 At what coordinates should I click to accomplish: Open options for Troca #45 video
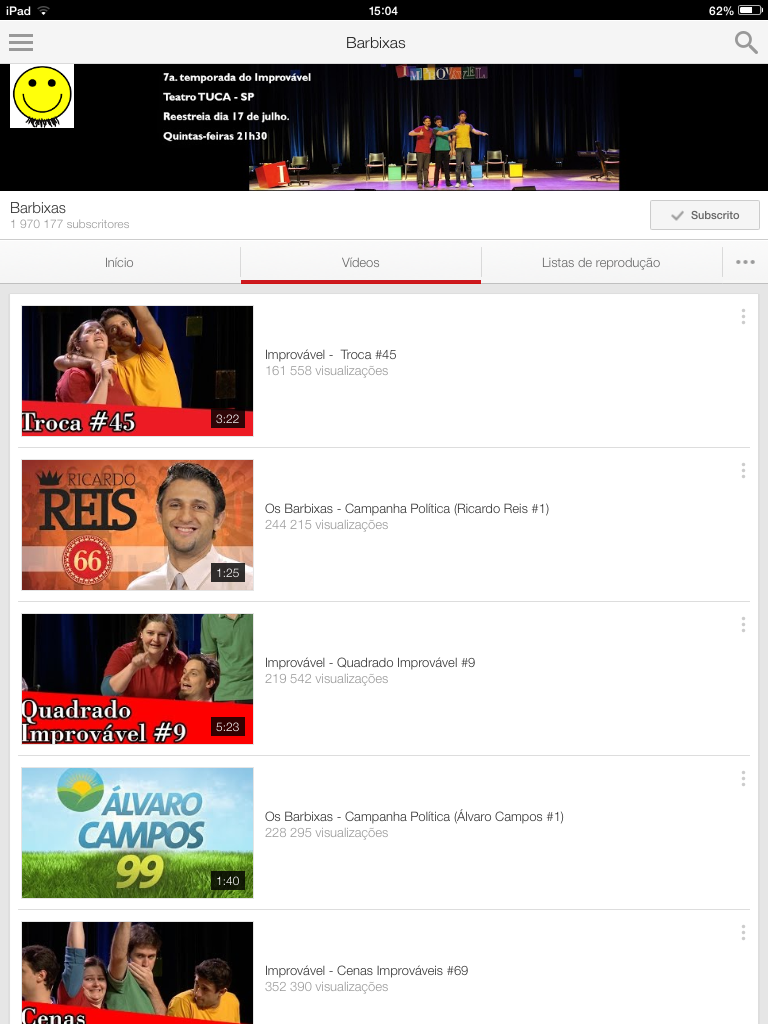pyautogui.click(x=743, y=317)
